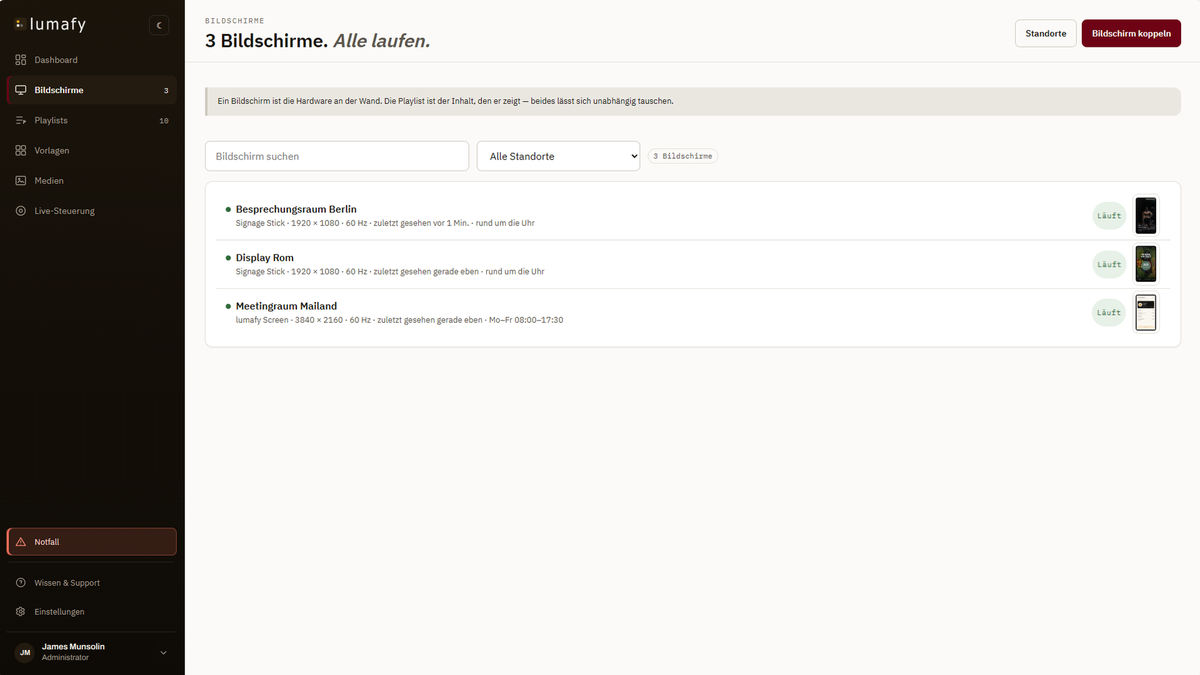Viewport: 1200px width, 675px height.
Task: Expand the James Munsolin user menu chevron
Action: [x=164, y=653]
